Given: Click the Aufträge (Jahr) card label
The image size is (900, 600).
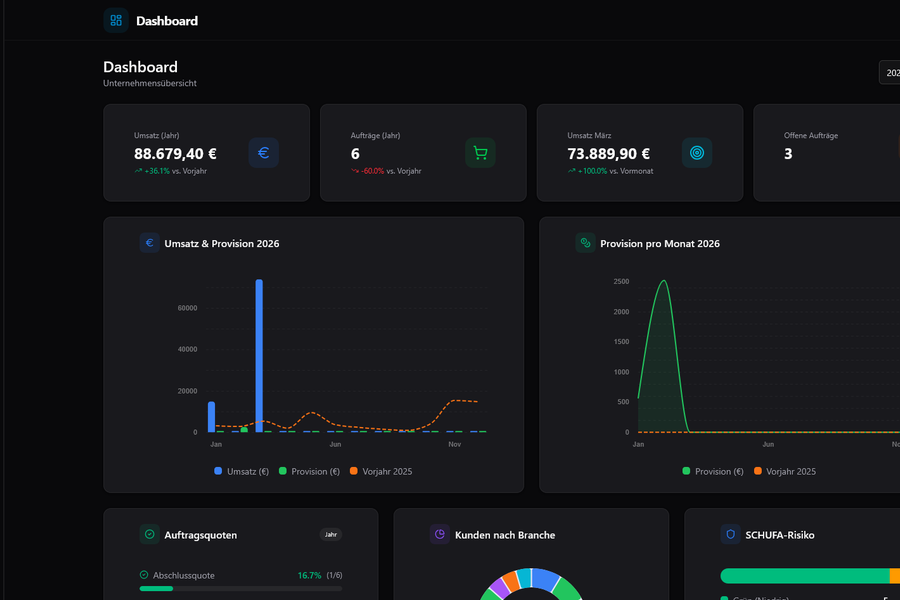Looking at the screenshot, I should click(375, 136).
